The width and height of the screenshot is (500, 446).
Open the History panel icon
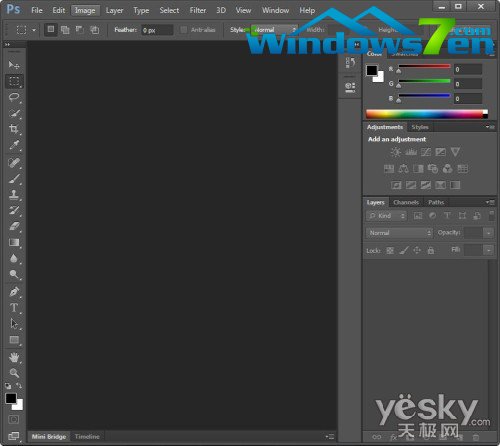(x=350, y=63)
